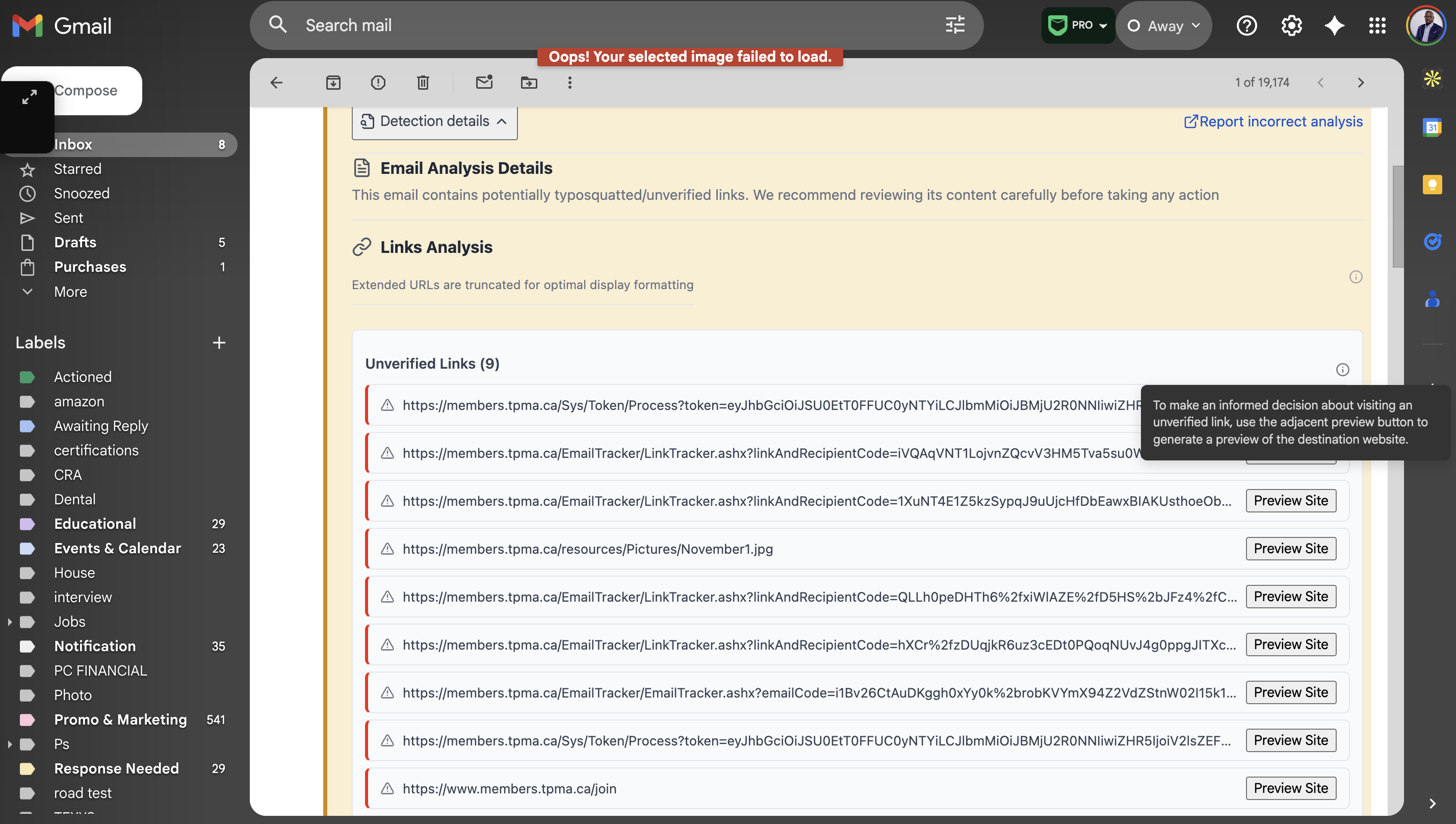Mark the email as unread via envelope icon

[x=484, y=83]
